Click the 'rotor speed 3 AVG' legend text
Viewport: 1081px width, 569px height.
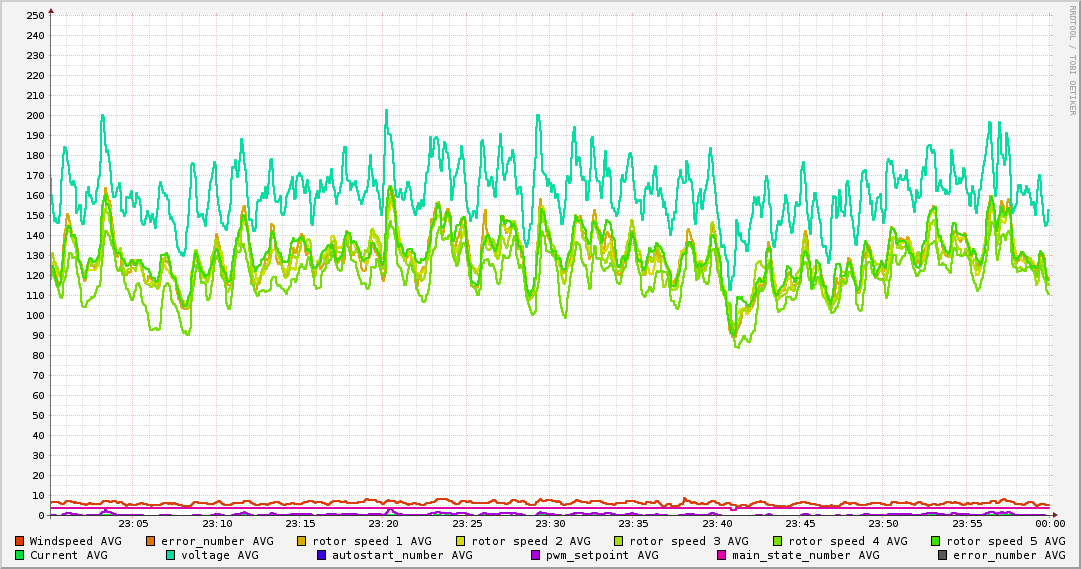pyautogui.click(x=689, y=542)
